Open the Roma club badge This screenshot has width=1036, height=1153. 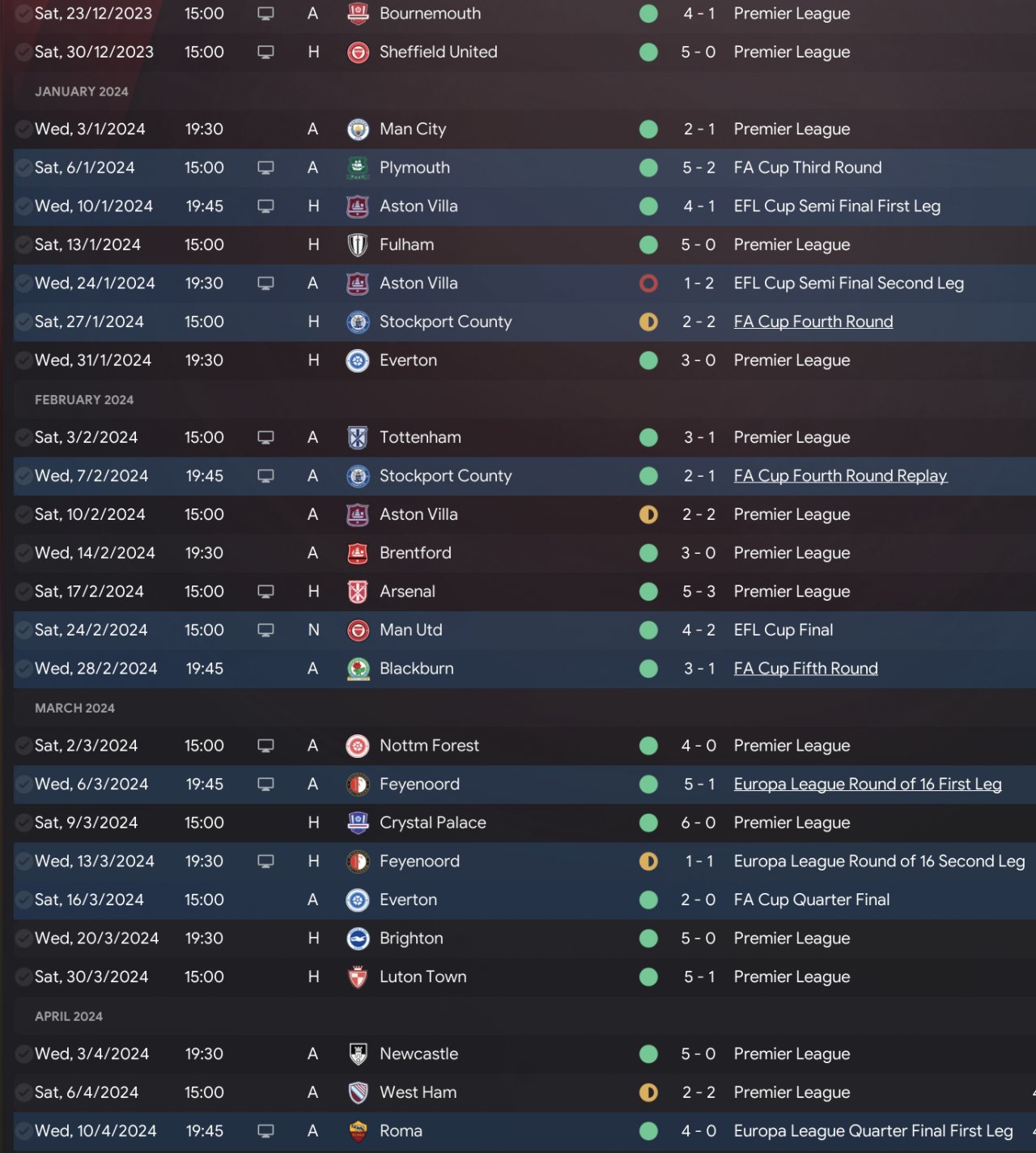pos(357,1131)
